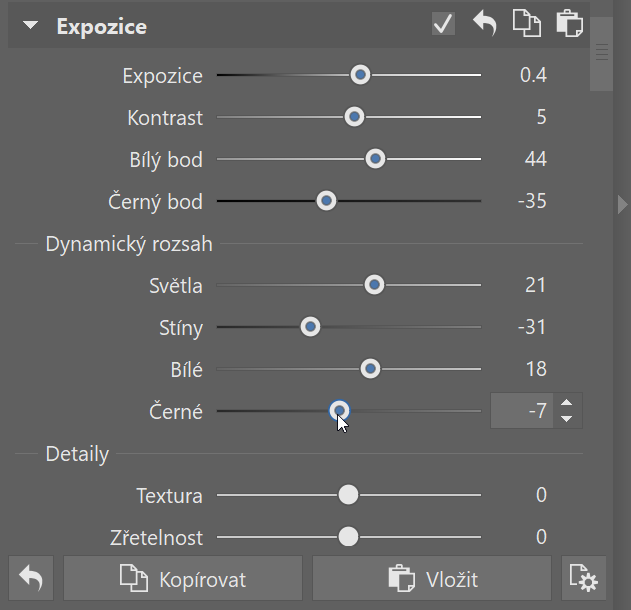Decrease the Černé value with down stepper
631x610 pixels.
pos(567,419)
